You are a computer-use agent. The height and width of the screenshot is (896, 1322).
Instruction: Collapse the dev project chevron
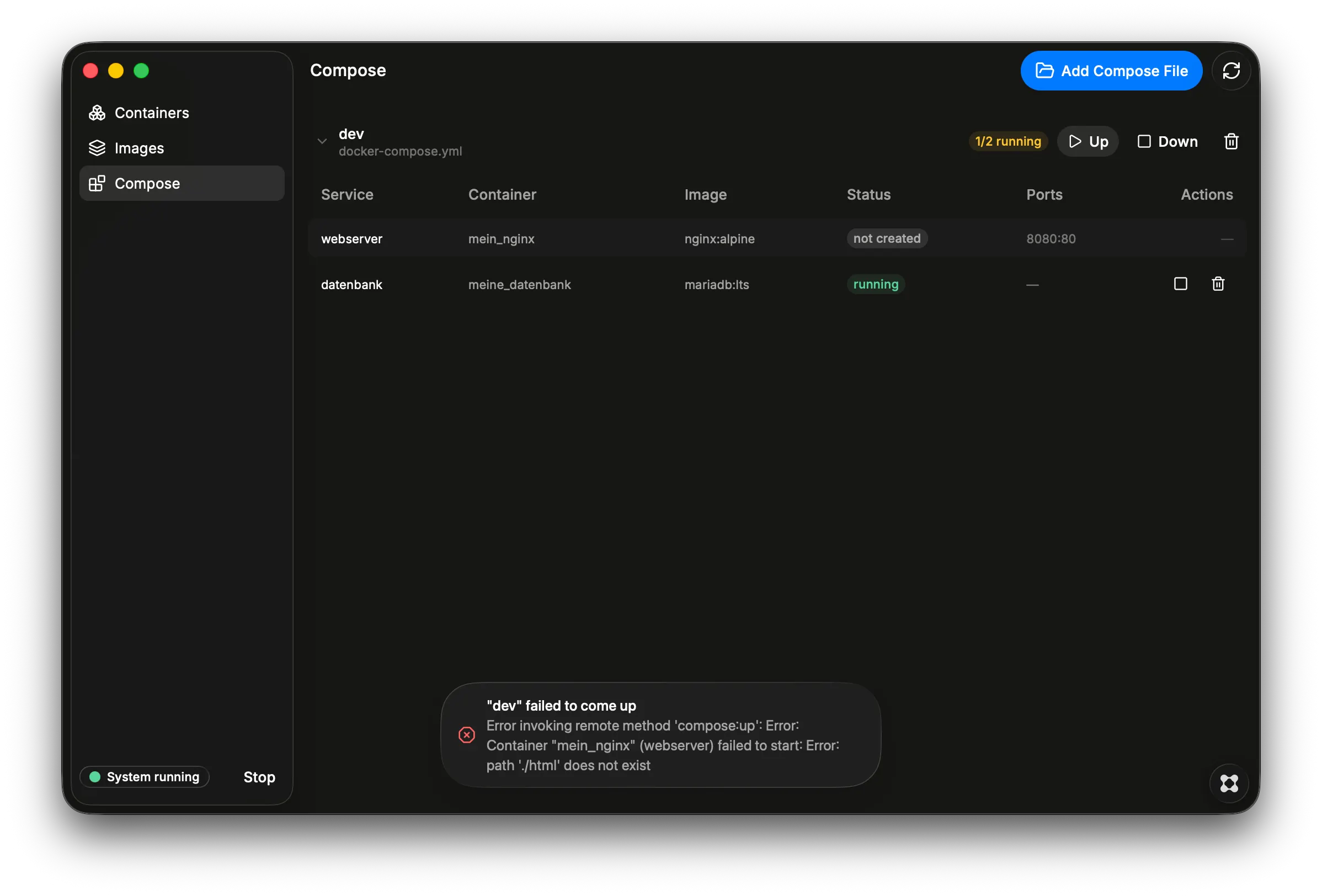pyautogui.click(x=322, y=141)
